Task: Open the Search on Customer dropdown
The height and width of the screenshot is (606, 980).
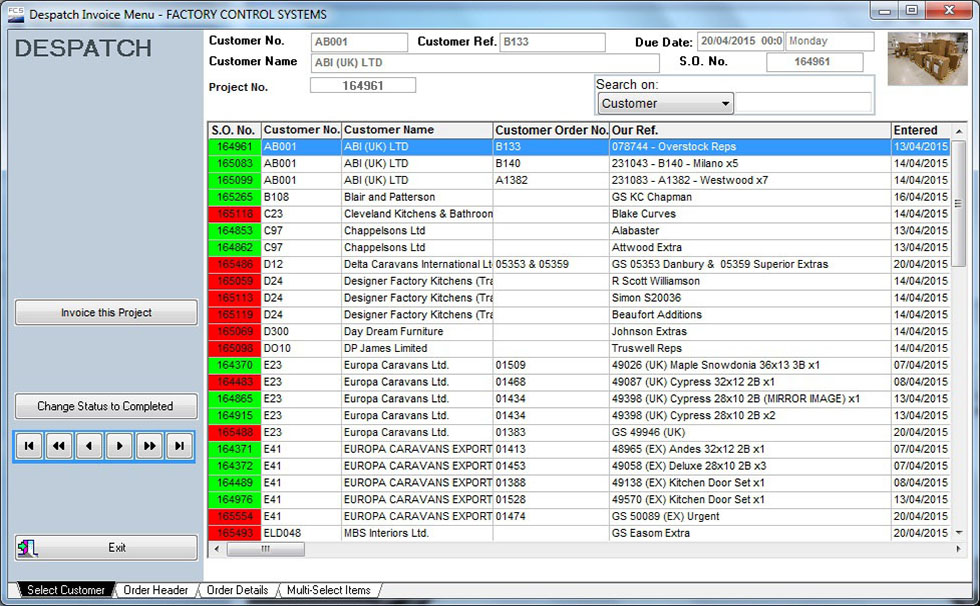Action: [725, 104]
